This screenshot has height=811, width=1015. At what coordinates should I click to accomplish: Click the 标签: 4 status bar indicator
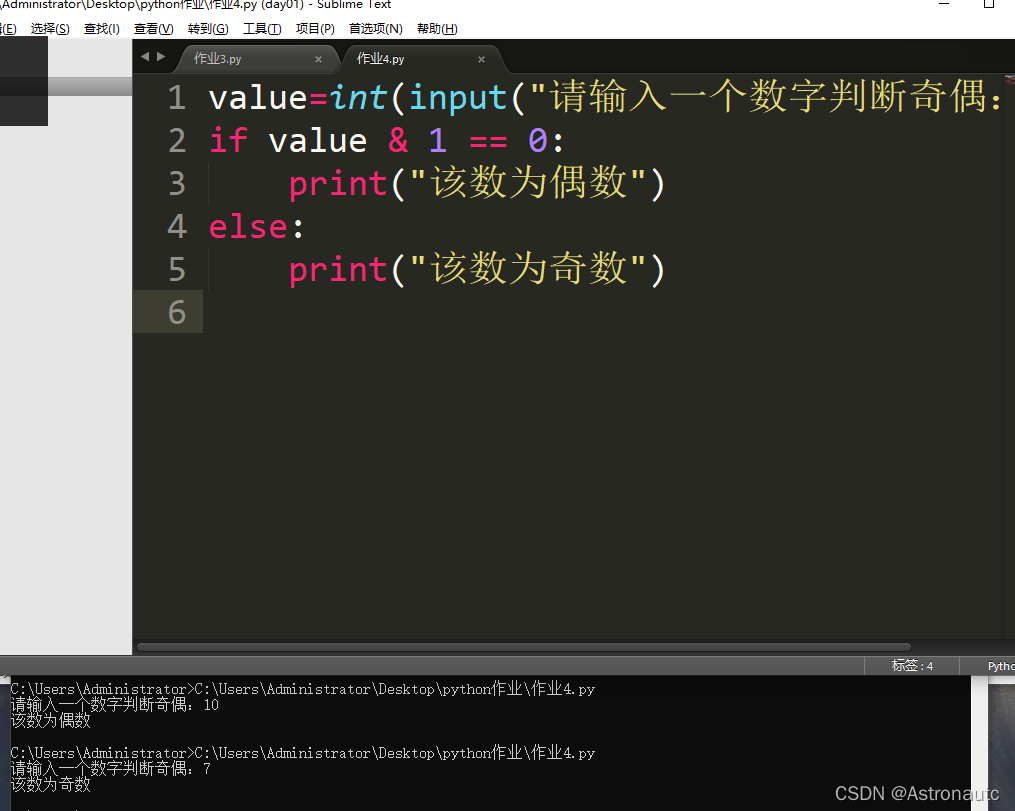(912, 666)
